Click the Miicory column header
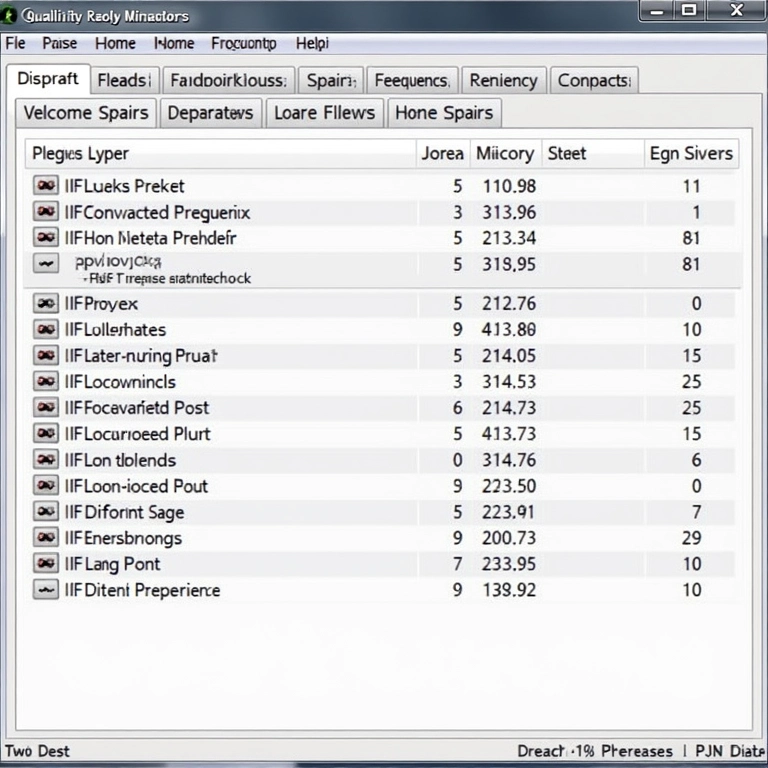 pyautogui.click(x=504, y=153)
